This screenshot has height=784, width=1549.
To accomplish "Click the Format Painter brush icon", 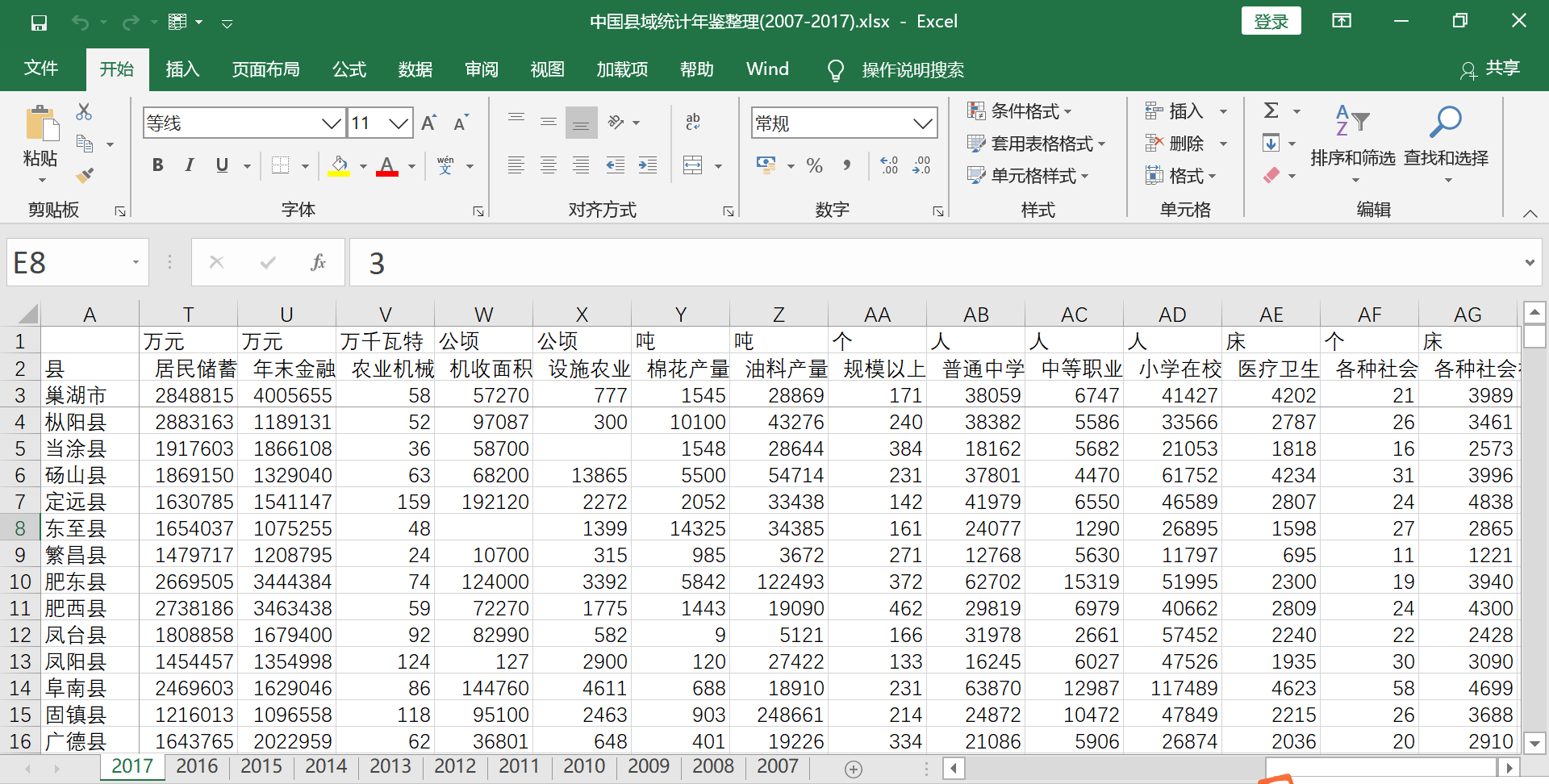I will pos(84,175).
